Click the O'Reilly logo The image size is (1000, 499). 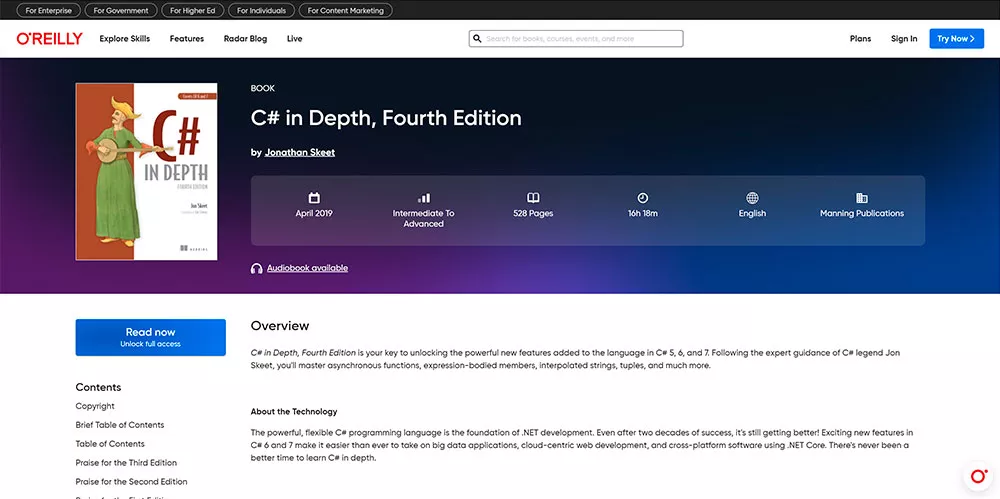[50, 38]
